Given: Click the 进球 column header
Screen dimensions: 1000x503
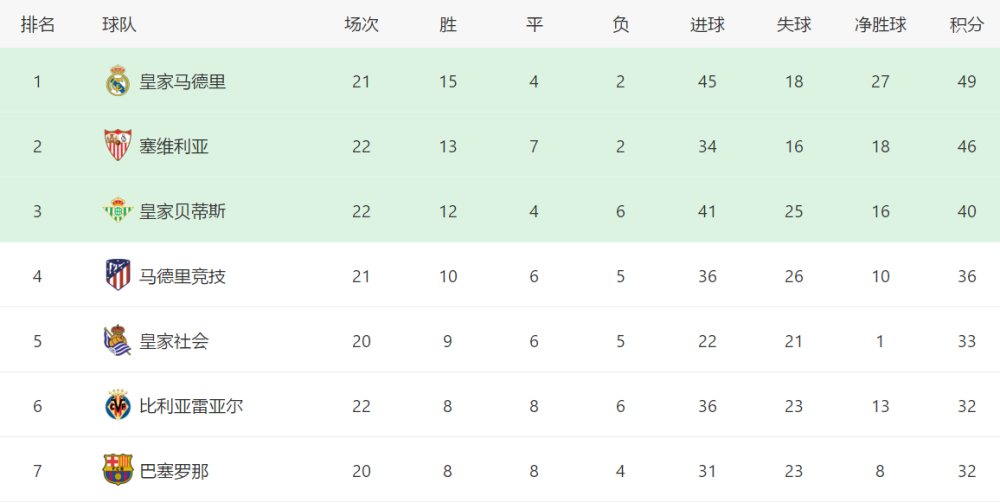Looking at the screenshot, I should (707, 25).
